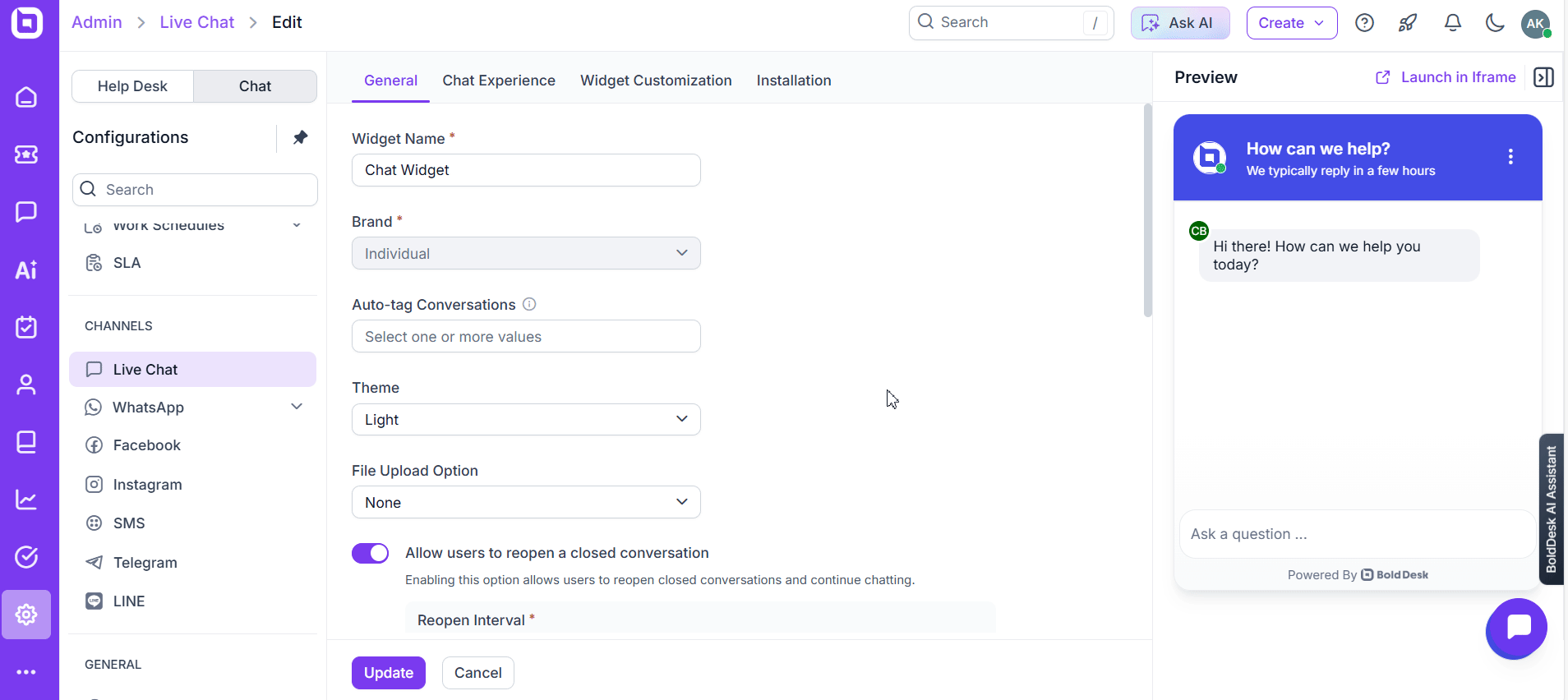1568x700 pixels.
Task: Click the Ask AI button
Action: point(1180,23)
